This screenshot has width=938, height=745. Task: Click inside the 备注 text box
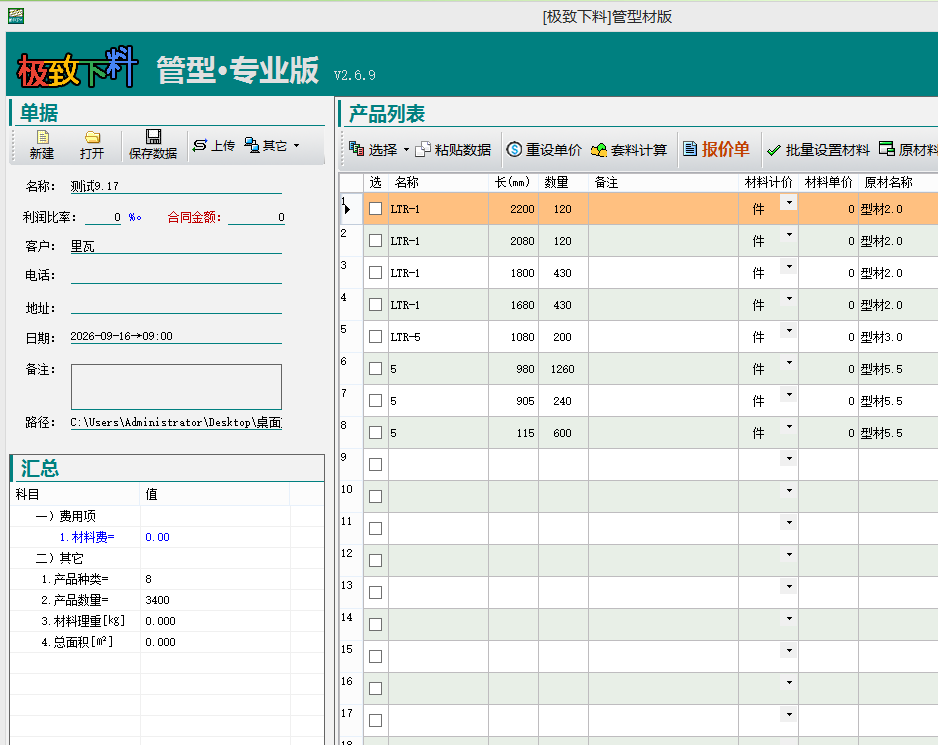(176, 387)
